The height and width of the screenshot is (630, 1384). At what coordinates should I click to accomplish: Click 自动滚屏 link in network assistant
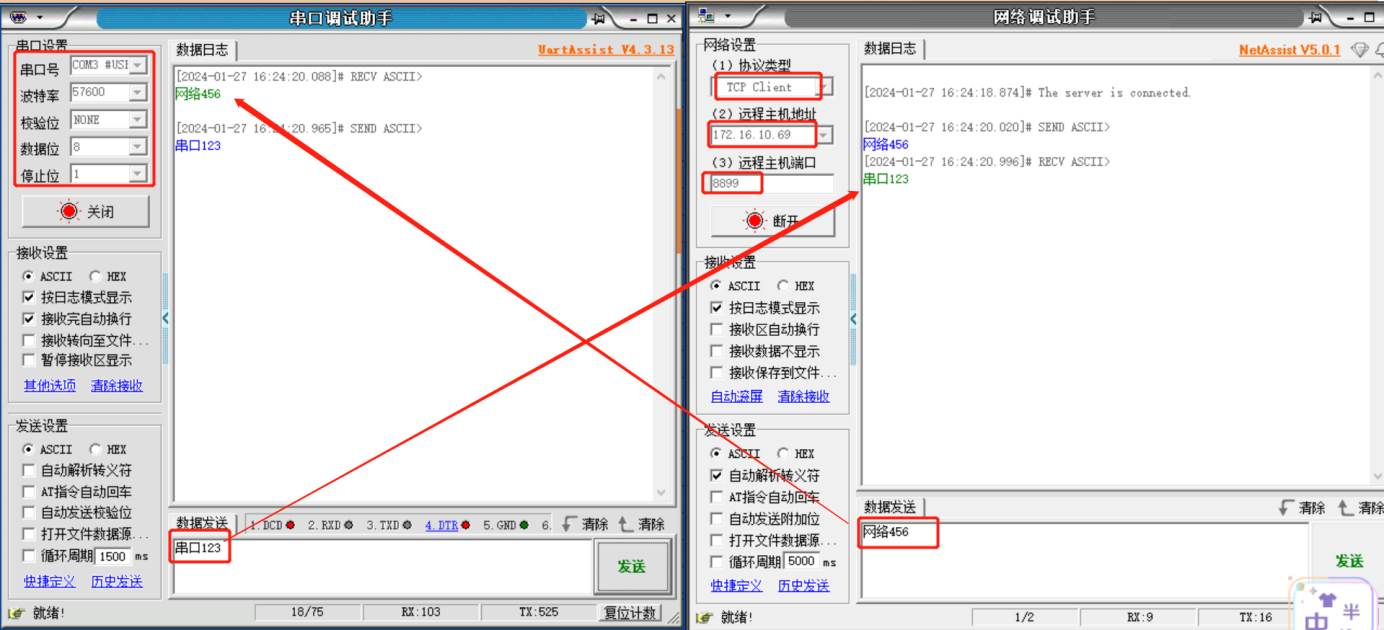(x=737, y=396)
